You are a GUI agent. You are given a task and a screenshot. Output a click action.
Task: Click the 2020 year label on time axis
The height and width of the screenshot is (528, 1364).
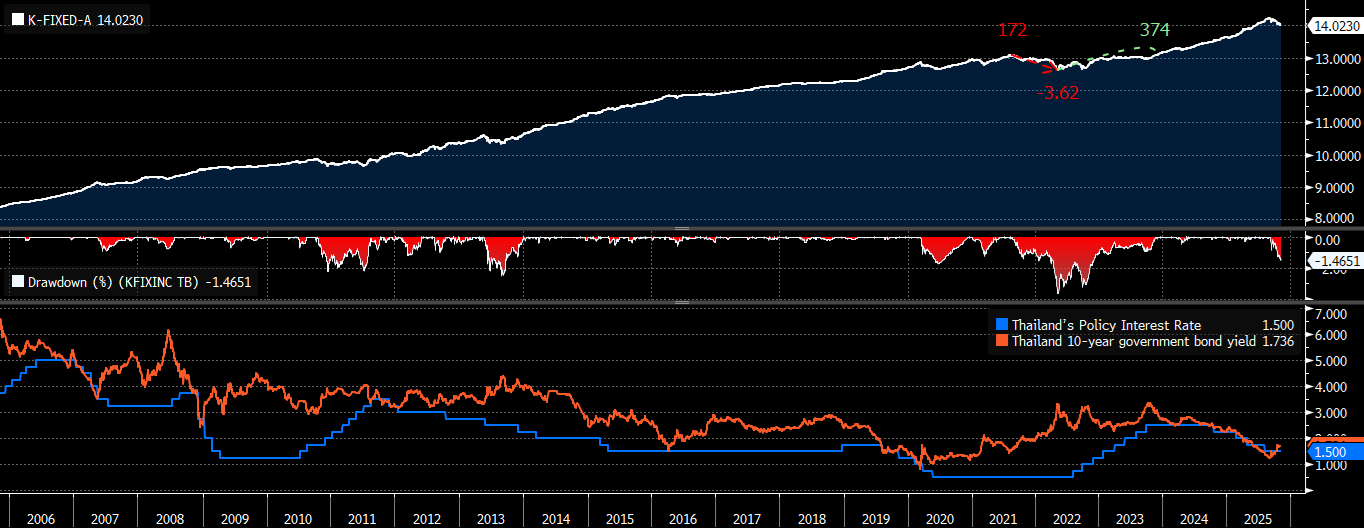point(939,520)
